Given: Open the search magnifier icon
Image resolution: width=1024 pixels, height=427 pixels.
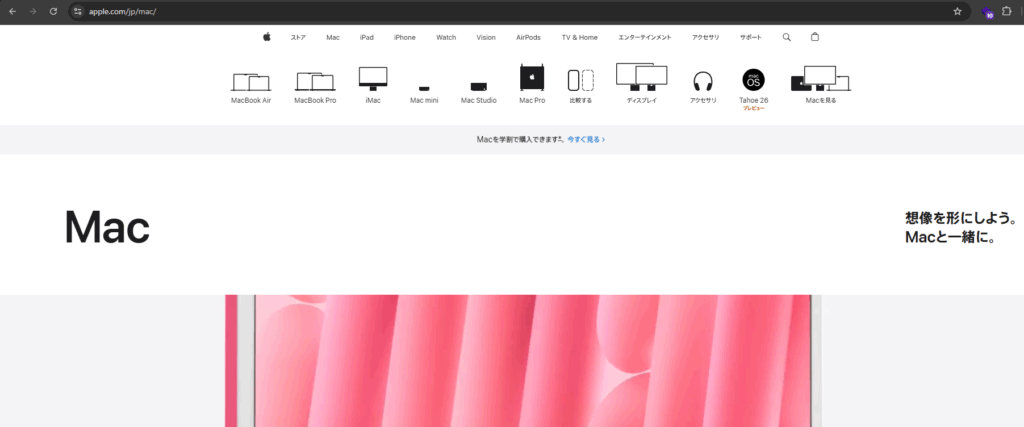Looking at the screenshot, I should click(x=787, y=37).
